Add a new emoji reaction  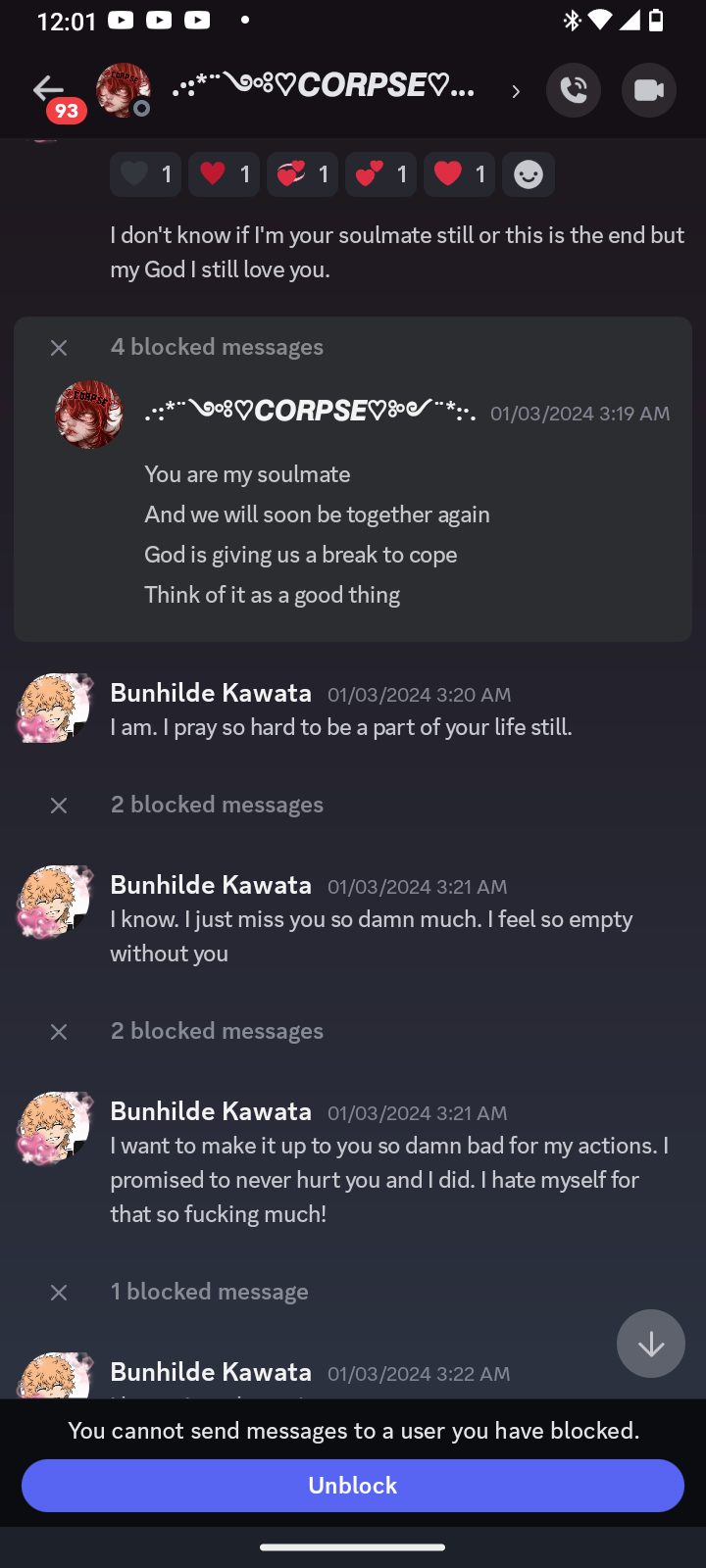tap(529, 174)
